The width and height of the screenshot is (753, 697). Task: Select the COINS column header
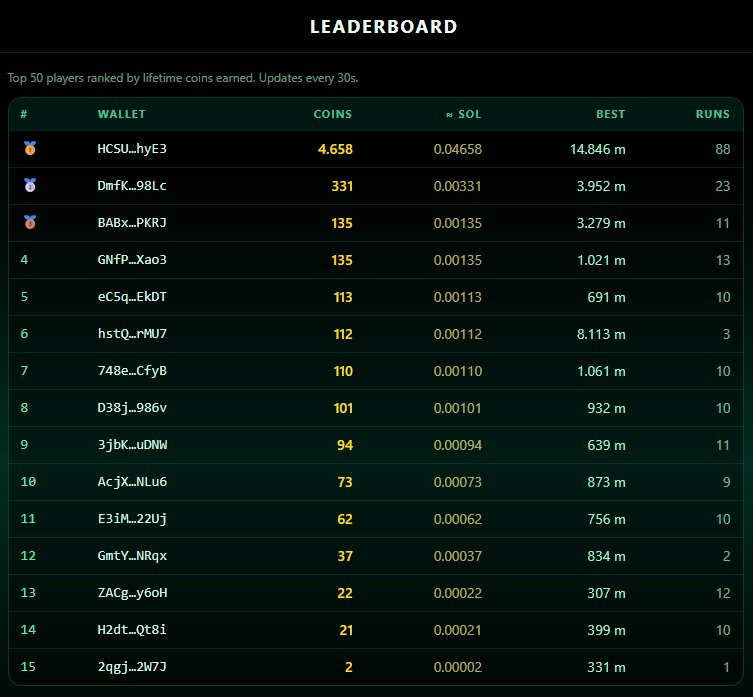coord(333,114)
